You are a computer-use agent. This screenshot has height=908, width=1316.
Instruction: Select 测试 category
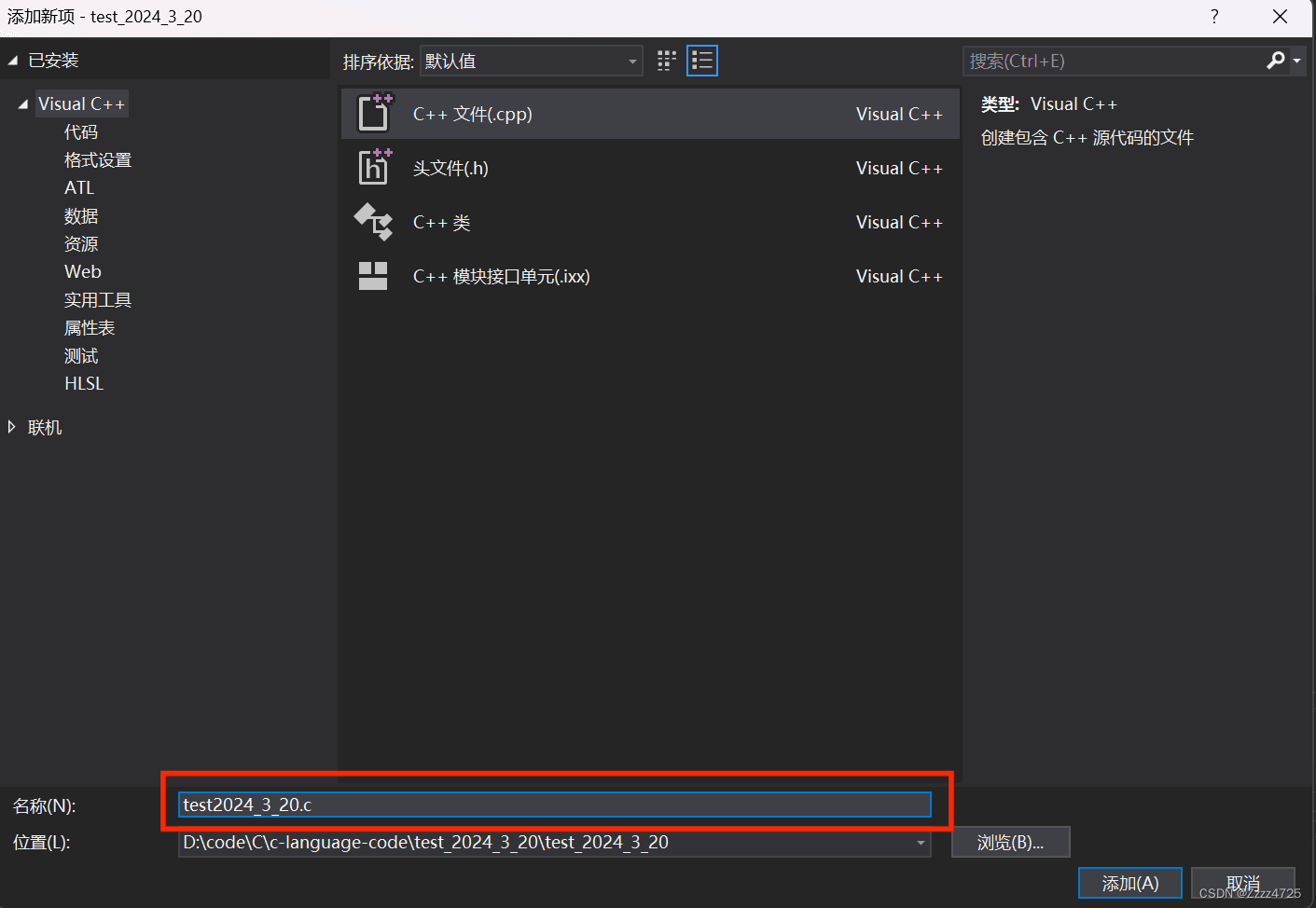81,356
